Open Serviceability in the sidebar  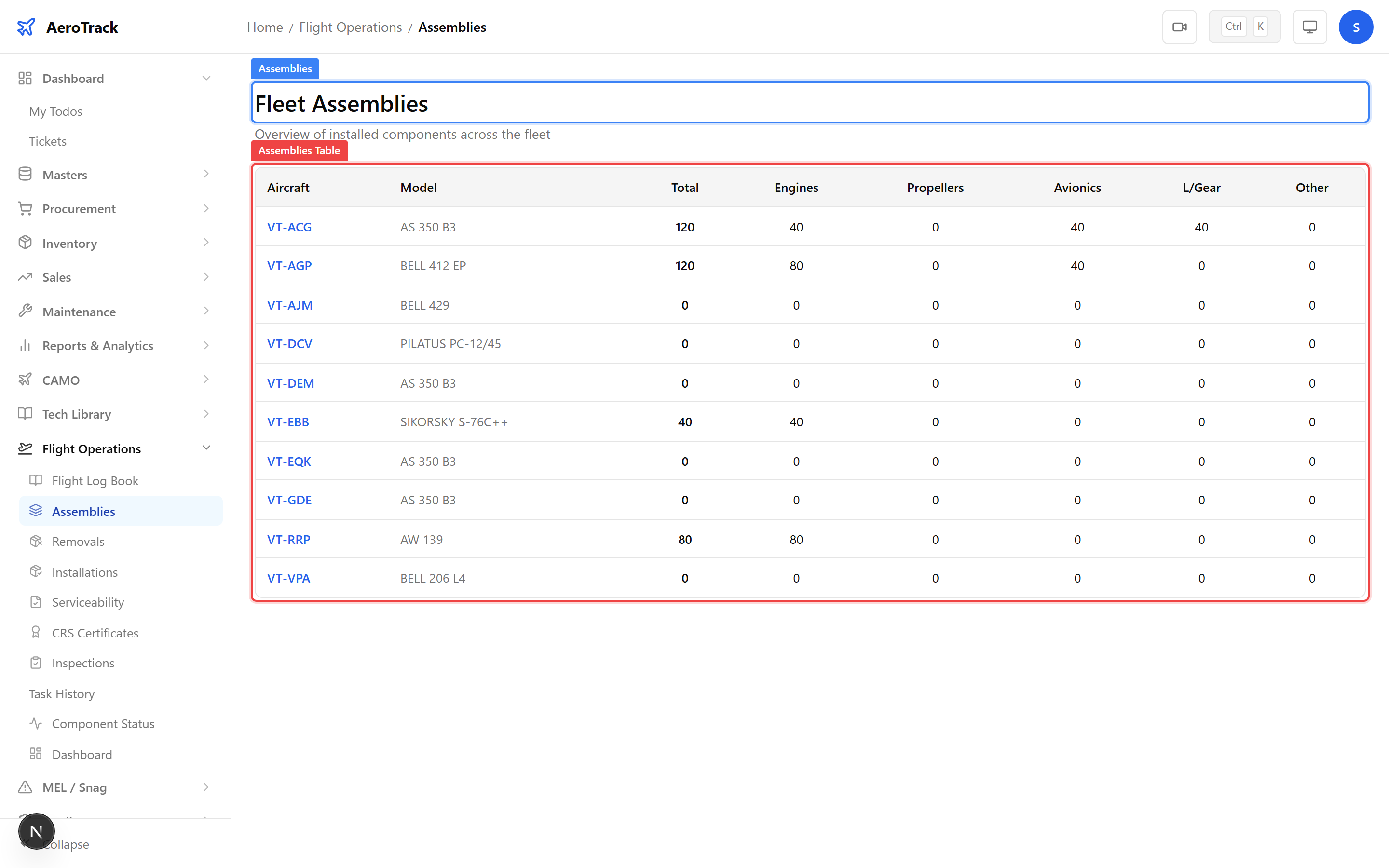coord(88,602)
